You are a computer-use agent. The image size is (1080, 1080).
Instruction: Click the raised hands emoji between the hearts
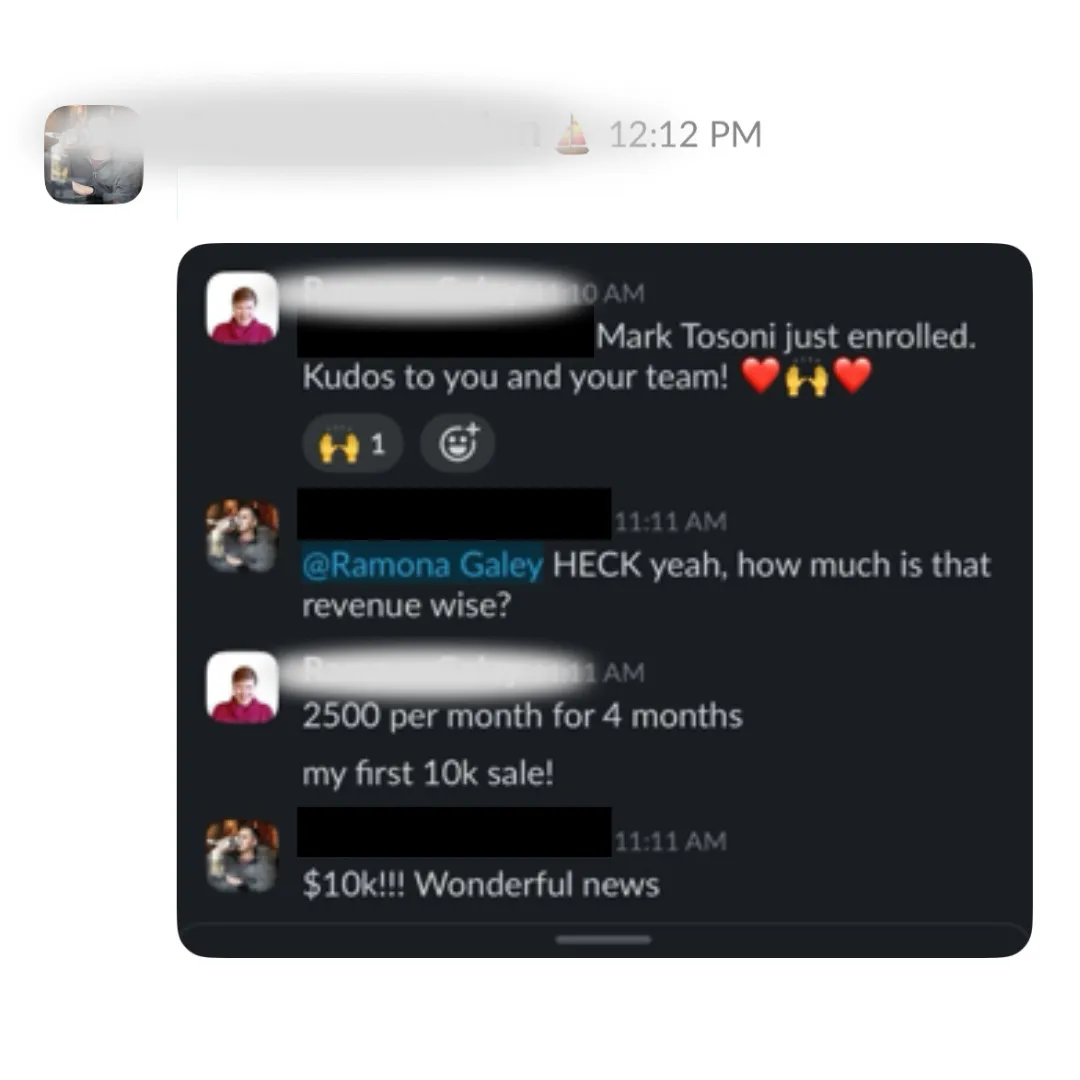pos(807,377)
